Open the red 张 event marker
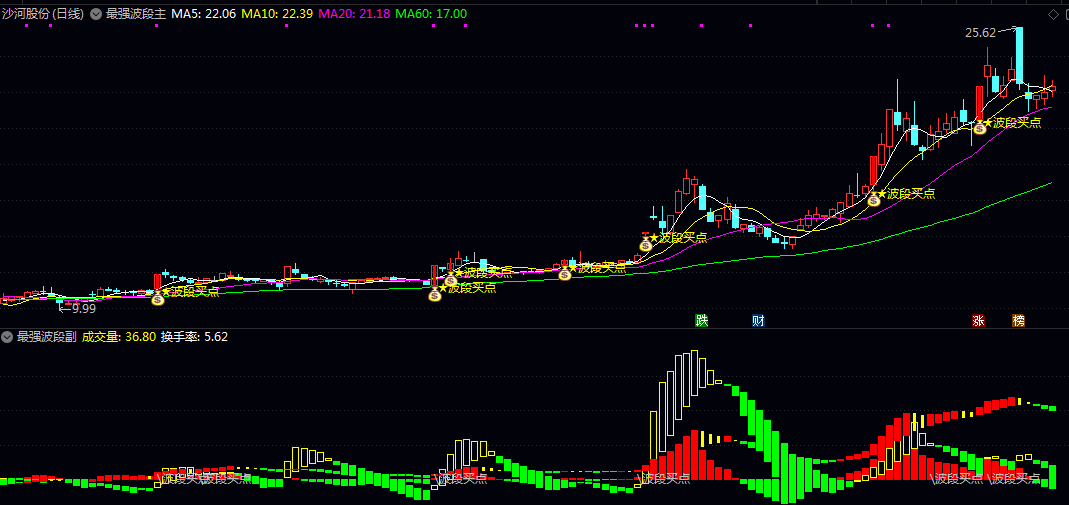Viewport: 1069px width, 505px height. point(978,320)
